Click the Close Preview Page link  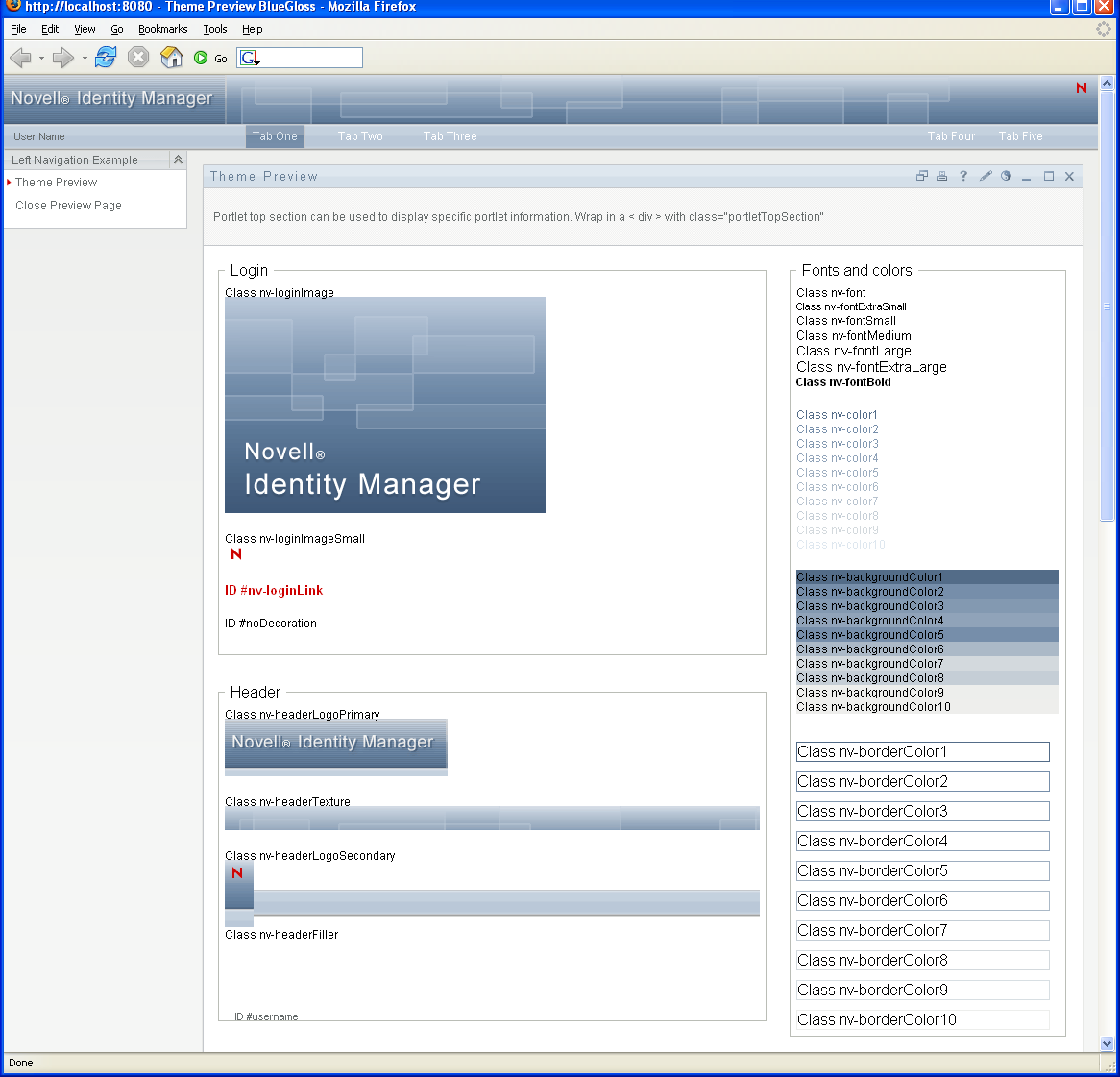(68, 205)
